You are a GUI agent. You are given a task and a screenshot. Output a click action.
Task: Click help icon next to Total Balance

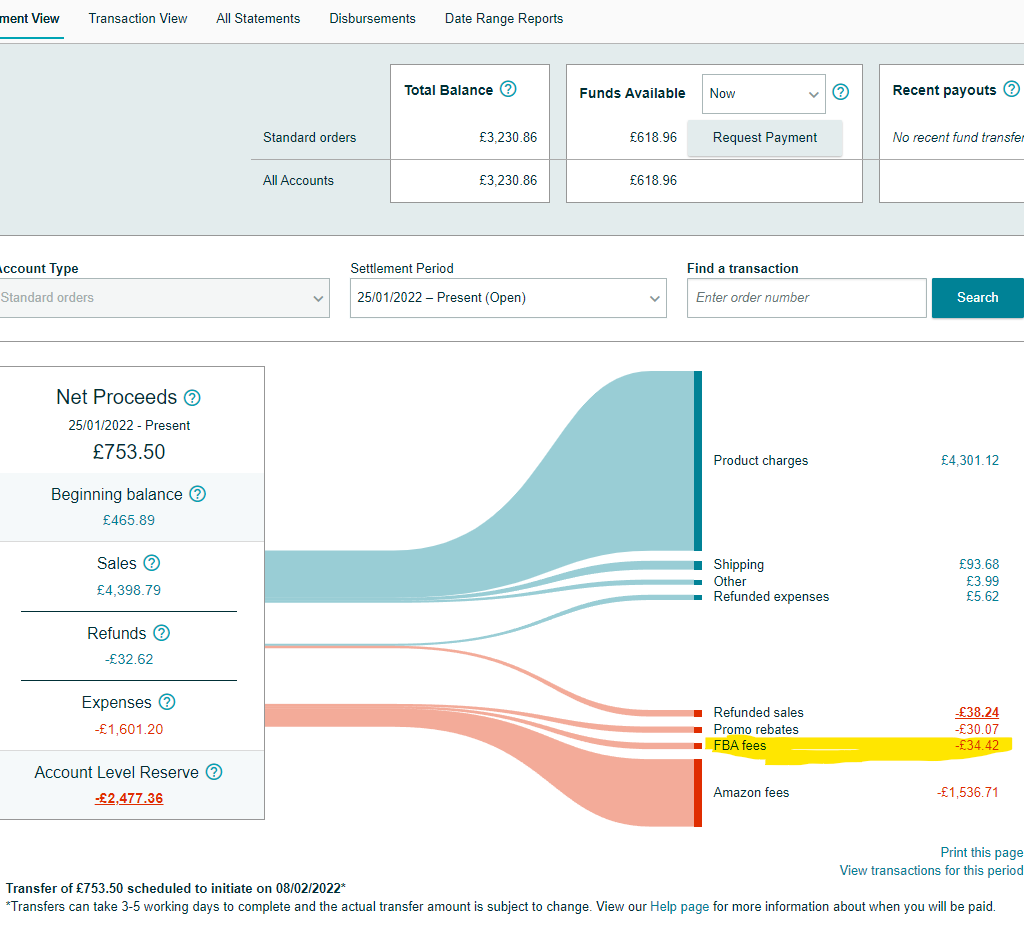point(508,89)
